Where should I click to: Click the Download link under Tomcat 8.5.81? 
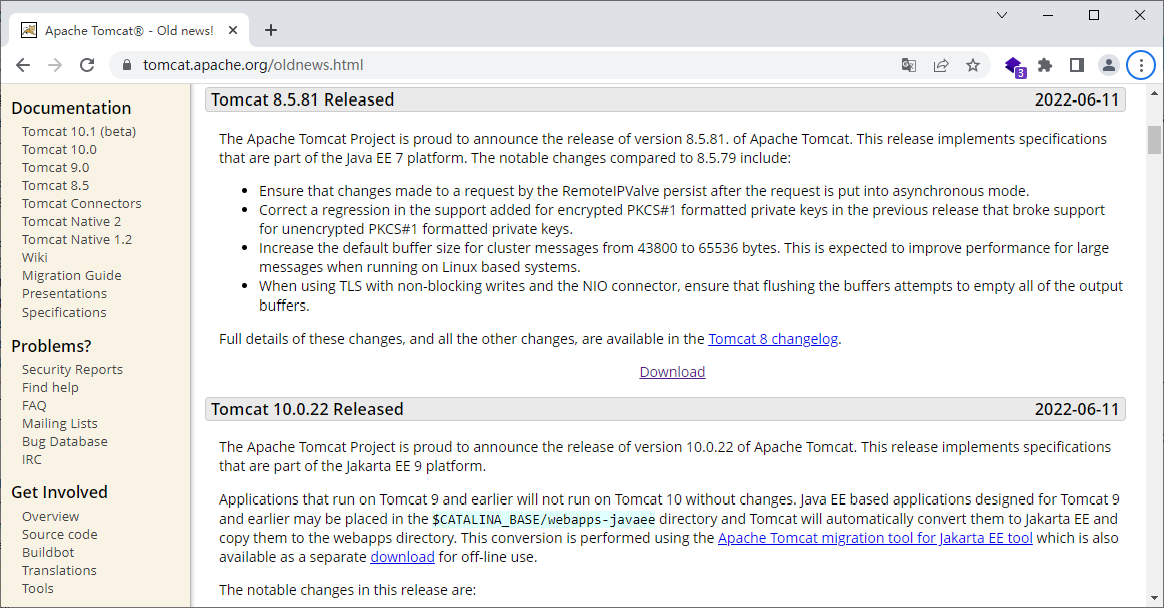[673, 372]
